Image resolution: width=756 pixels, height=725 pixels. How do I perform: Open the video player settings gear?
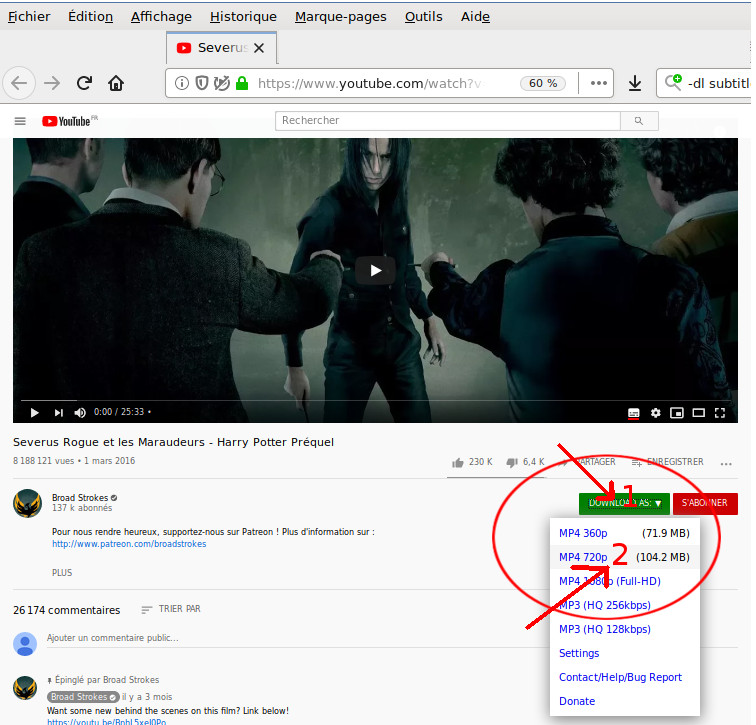tap(655, 413)
